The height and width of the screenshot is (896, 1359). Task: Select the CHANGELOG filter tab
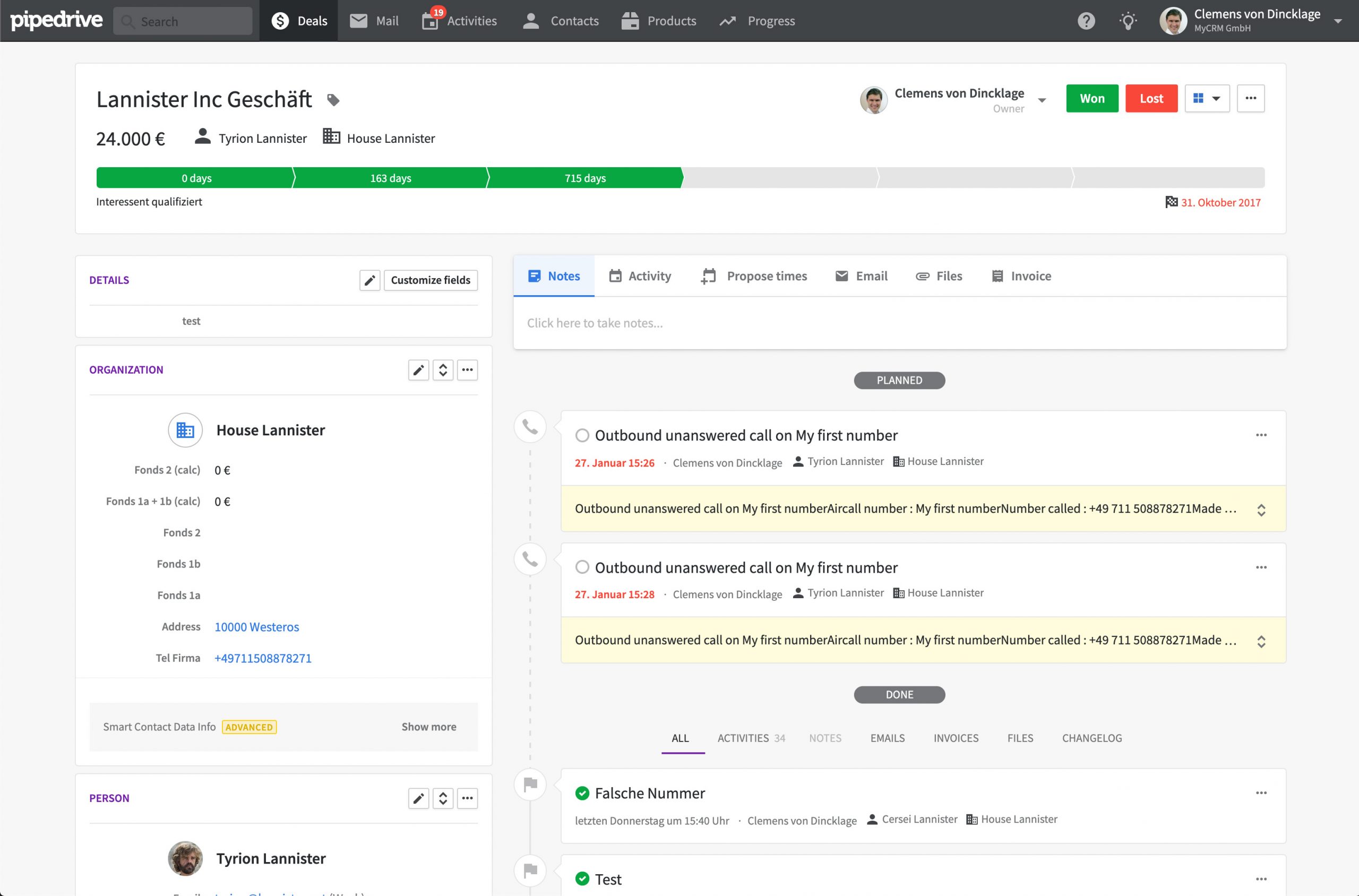pyautogui.click(x=1091, y=738)
